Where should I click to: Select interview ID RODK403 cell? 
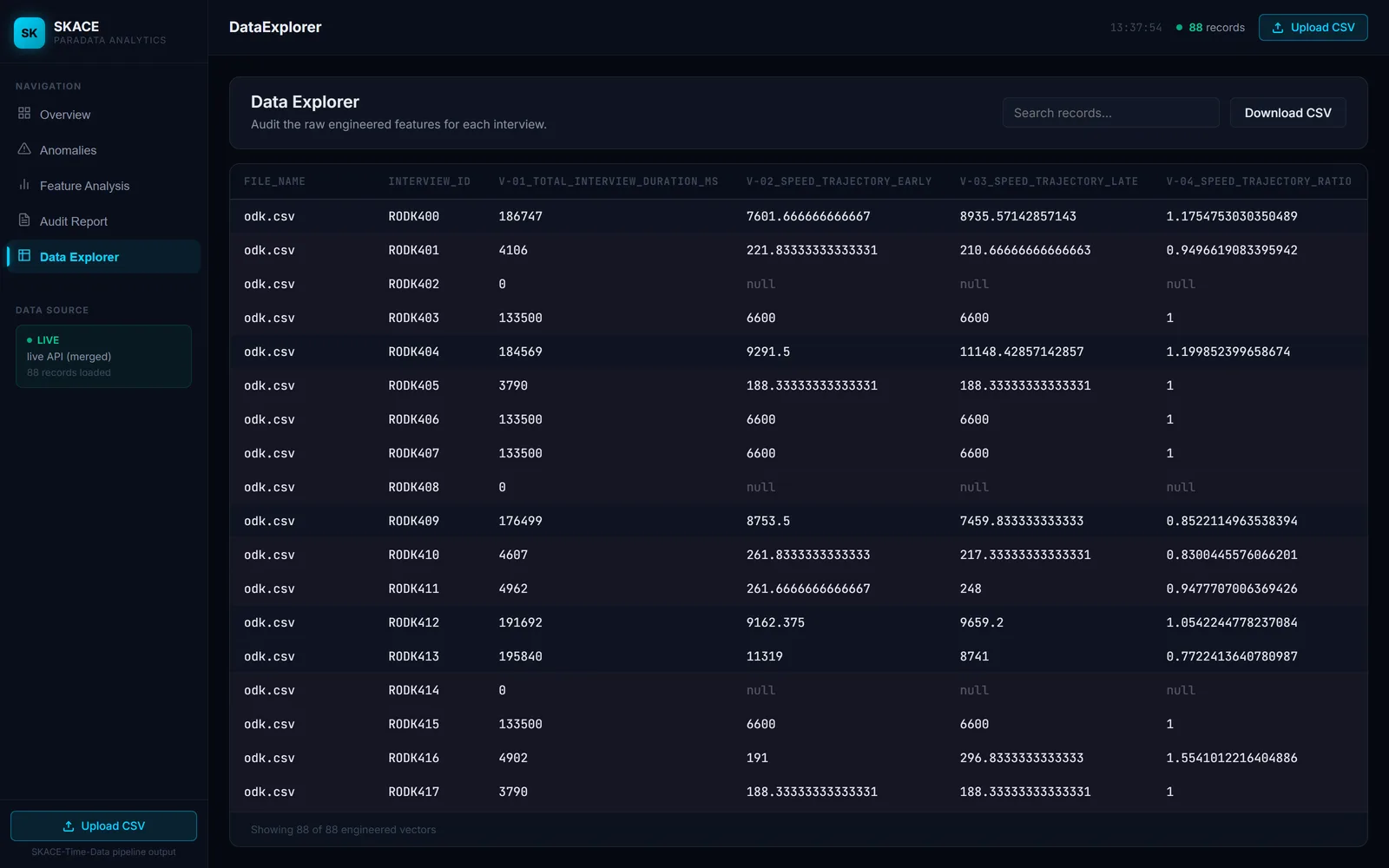[413, 318]
